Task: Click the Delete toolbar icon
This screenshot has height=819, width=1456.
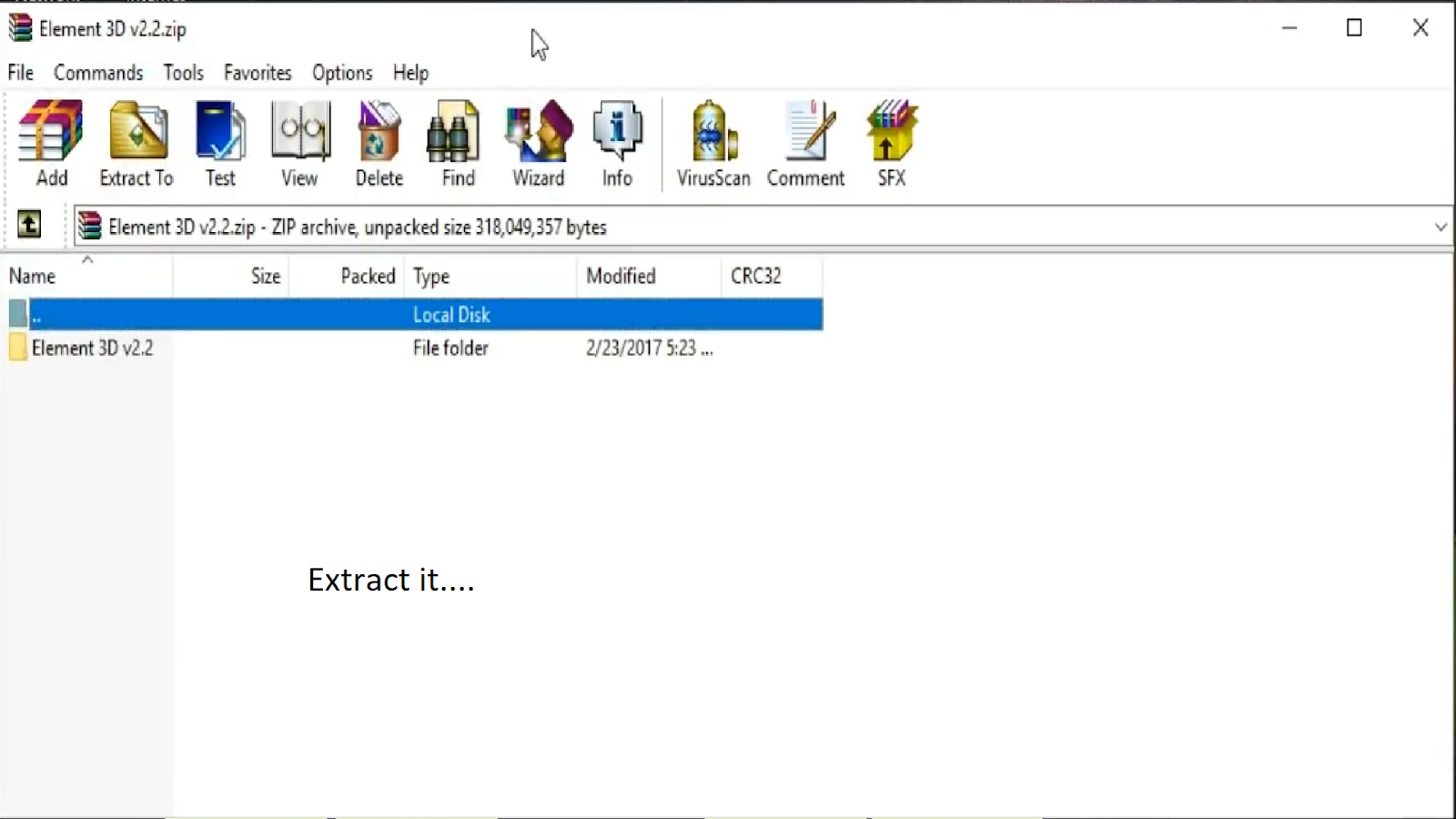Action: click(x=379, y=143)
